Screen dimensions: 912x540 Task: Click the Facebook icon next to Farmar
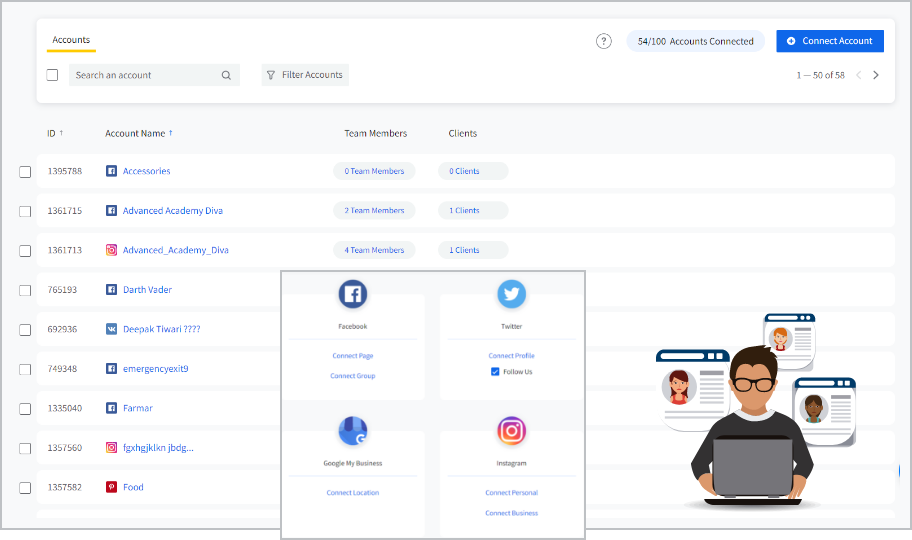[x=111, y=408]
